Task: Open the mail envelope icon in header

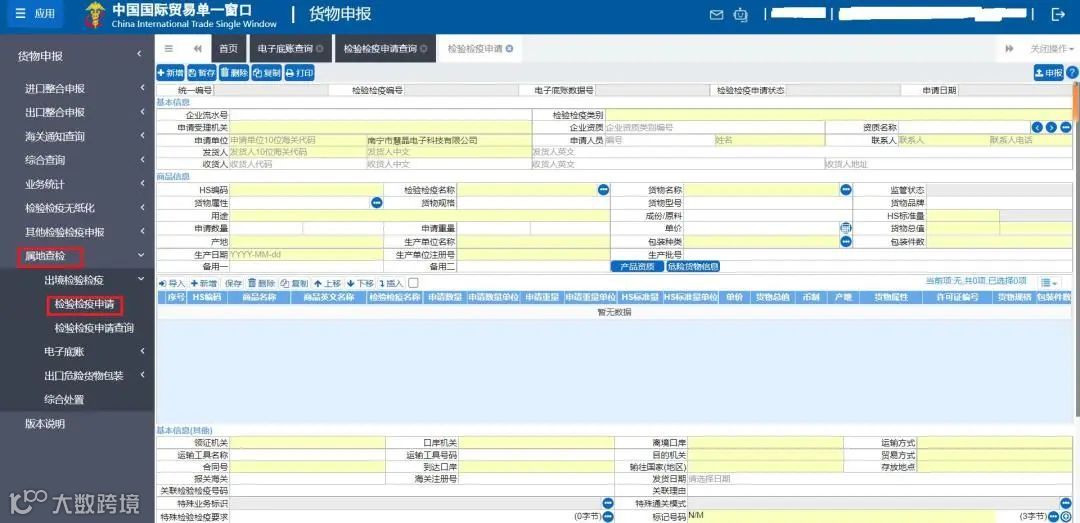Action: coord(716,14)
